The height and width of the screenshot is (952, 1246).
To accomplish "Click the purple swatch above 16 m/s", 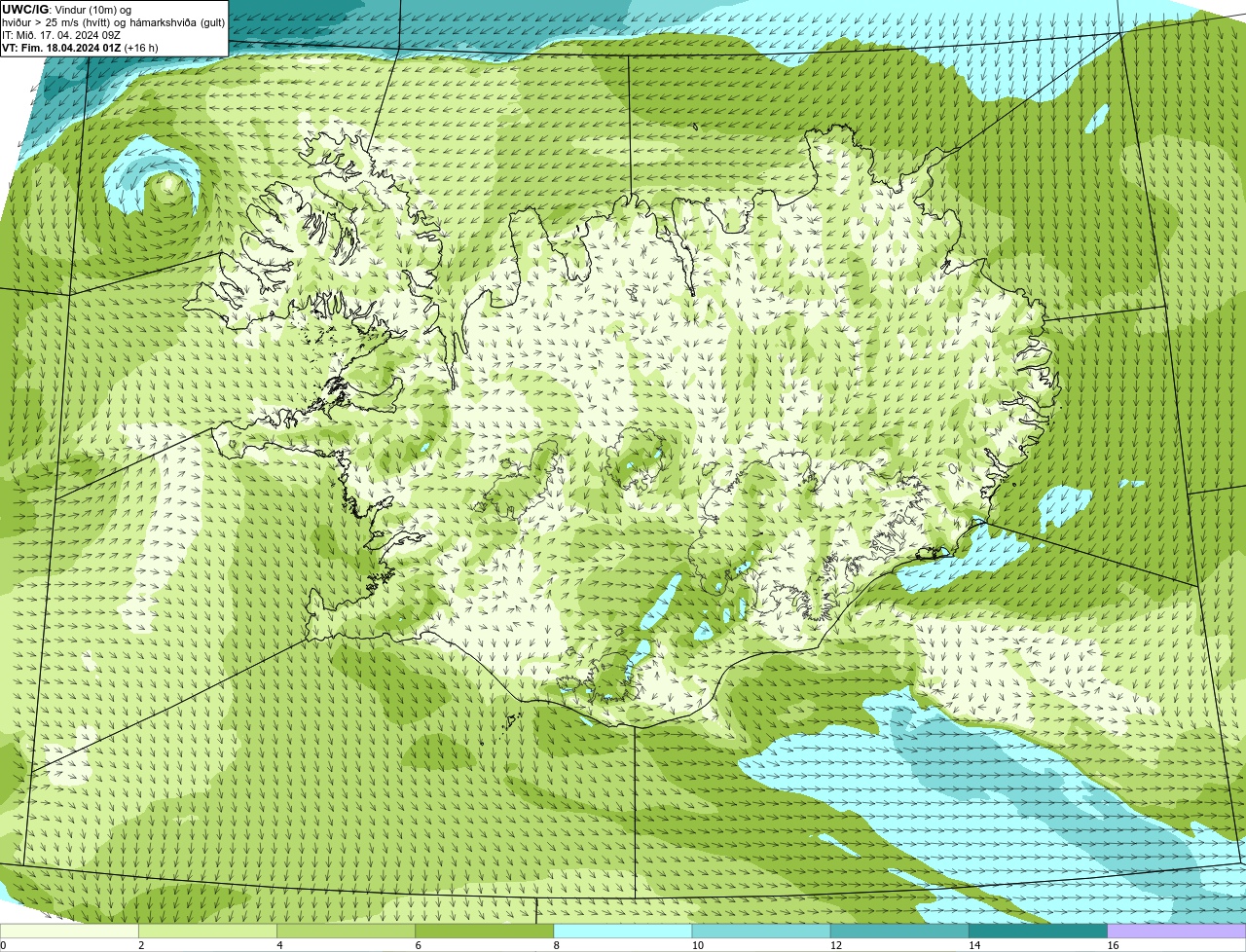I will point(1177,931).
